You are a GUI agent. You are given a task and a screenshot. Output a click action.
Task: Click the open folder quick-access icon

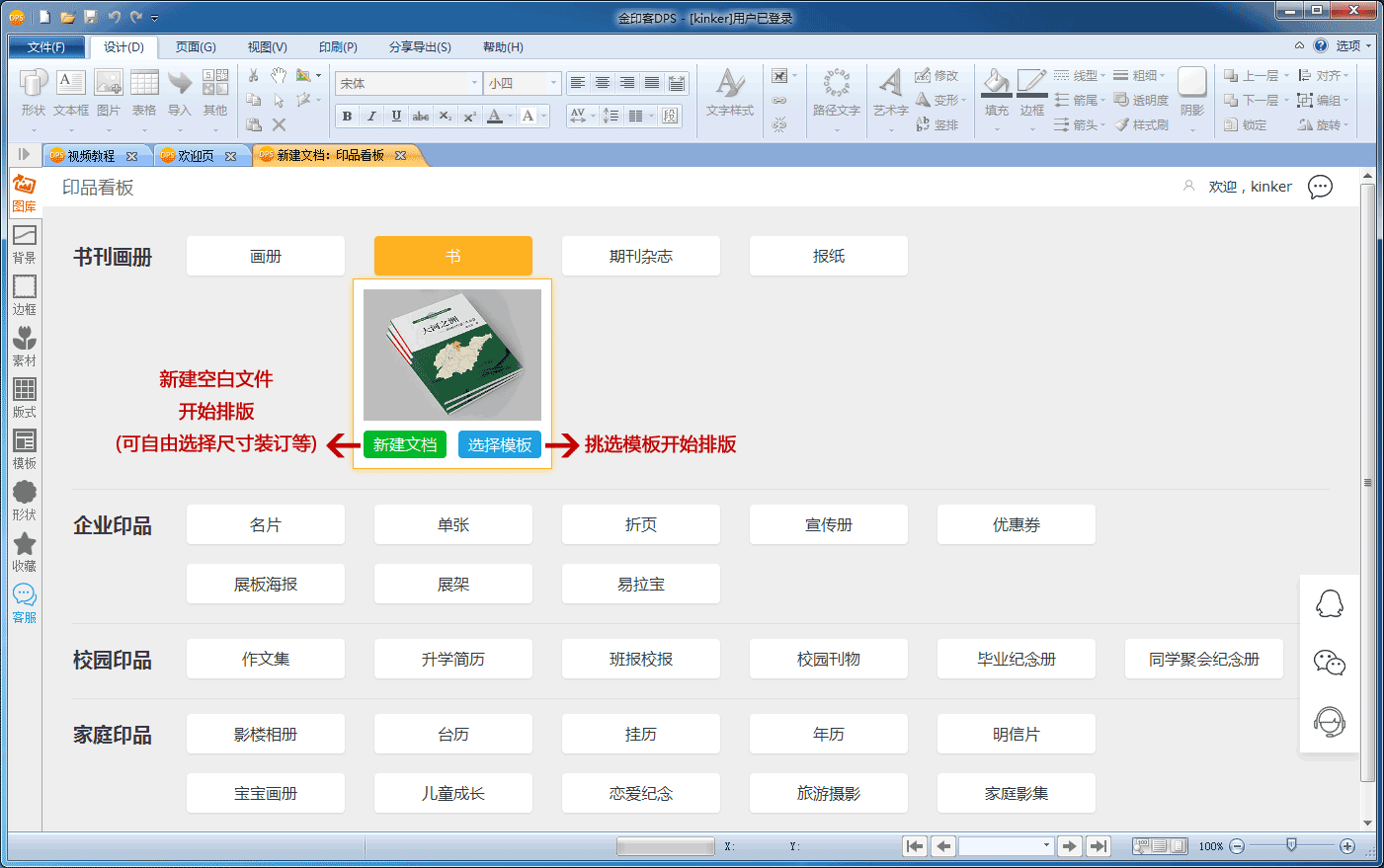coord(67,17)
